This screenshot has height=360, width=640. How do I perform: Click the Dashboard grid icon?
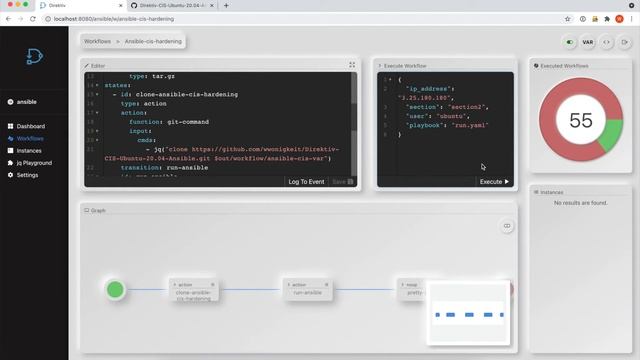11,126
